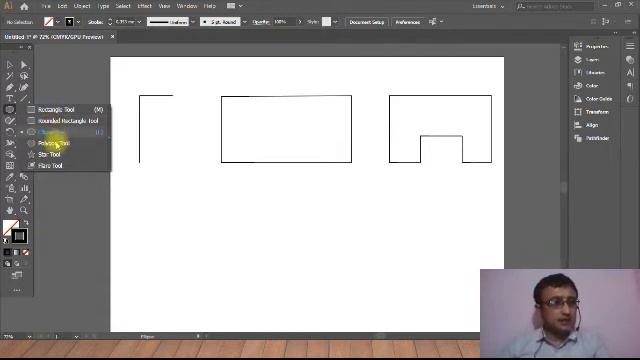The image size is (640, 360).
Task: Select the Zoom tool magnifier
Action: pos(24,210)
